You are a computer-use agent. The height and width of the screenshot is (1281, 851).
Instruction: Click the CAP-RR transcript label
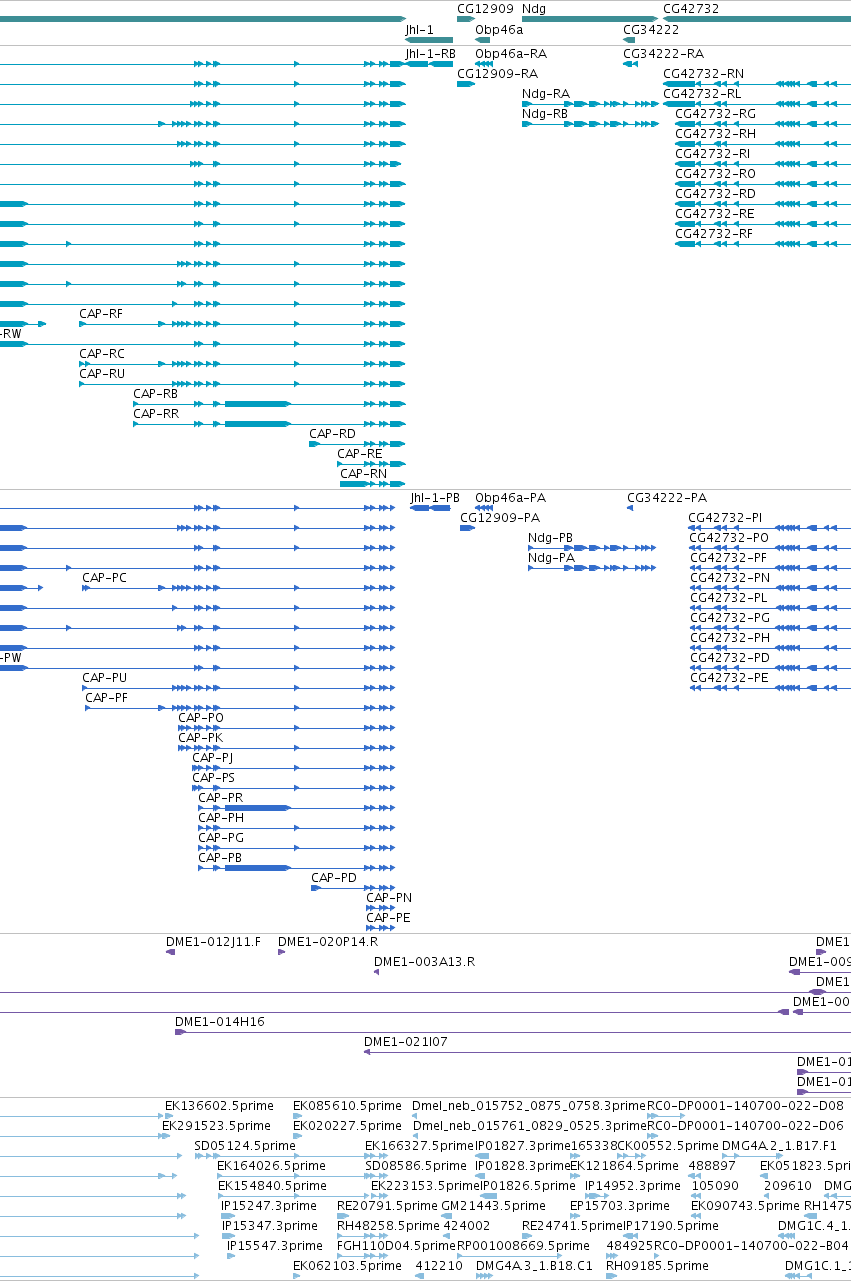(156, 414)
